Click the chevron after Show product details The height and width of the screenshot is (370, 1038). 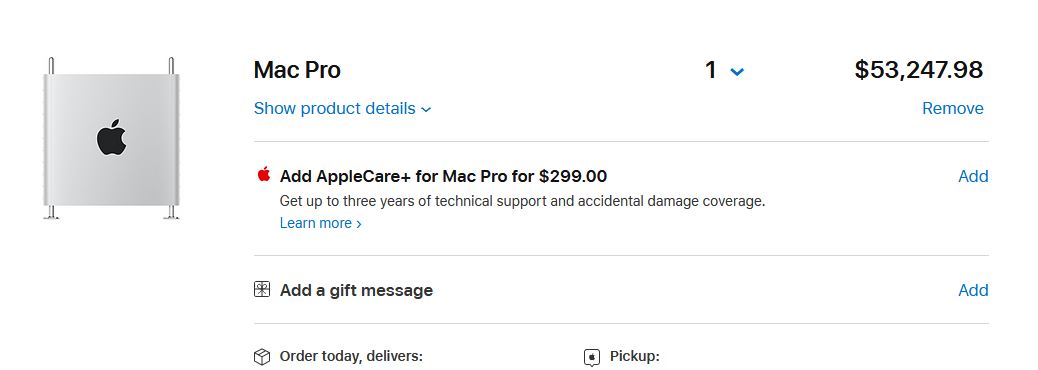[426, 110]
